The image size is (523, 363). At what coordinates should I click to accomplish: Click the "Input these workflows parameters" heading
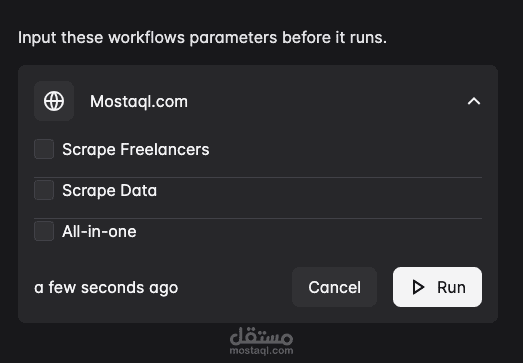(202, 37)
